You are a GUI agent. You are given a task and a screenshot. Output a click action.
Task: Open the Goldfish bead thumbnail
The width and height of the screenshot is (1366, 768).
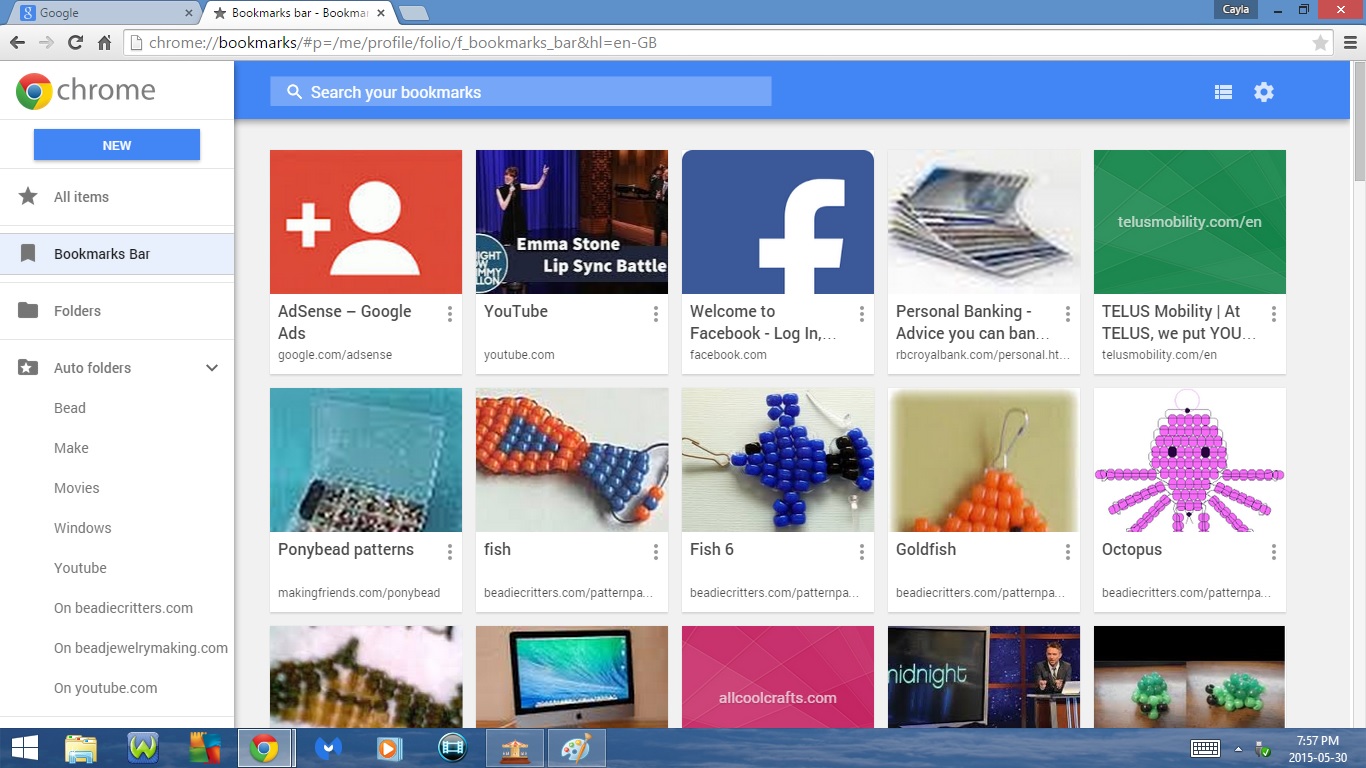coord(984,460)
